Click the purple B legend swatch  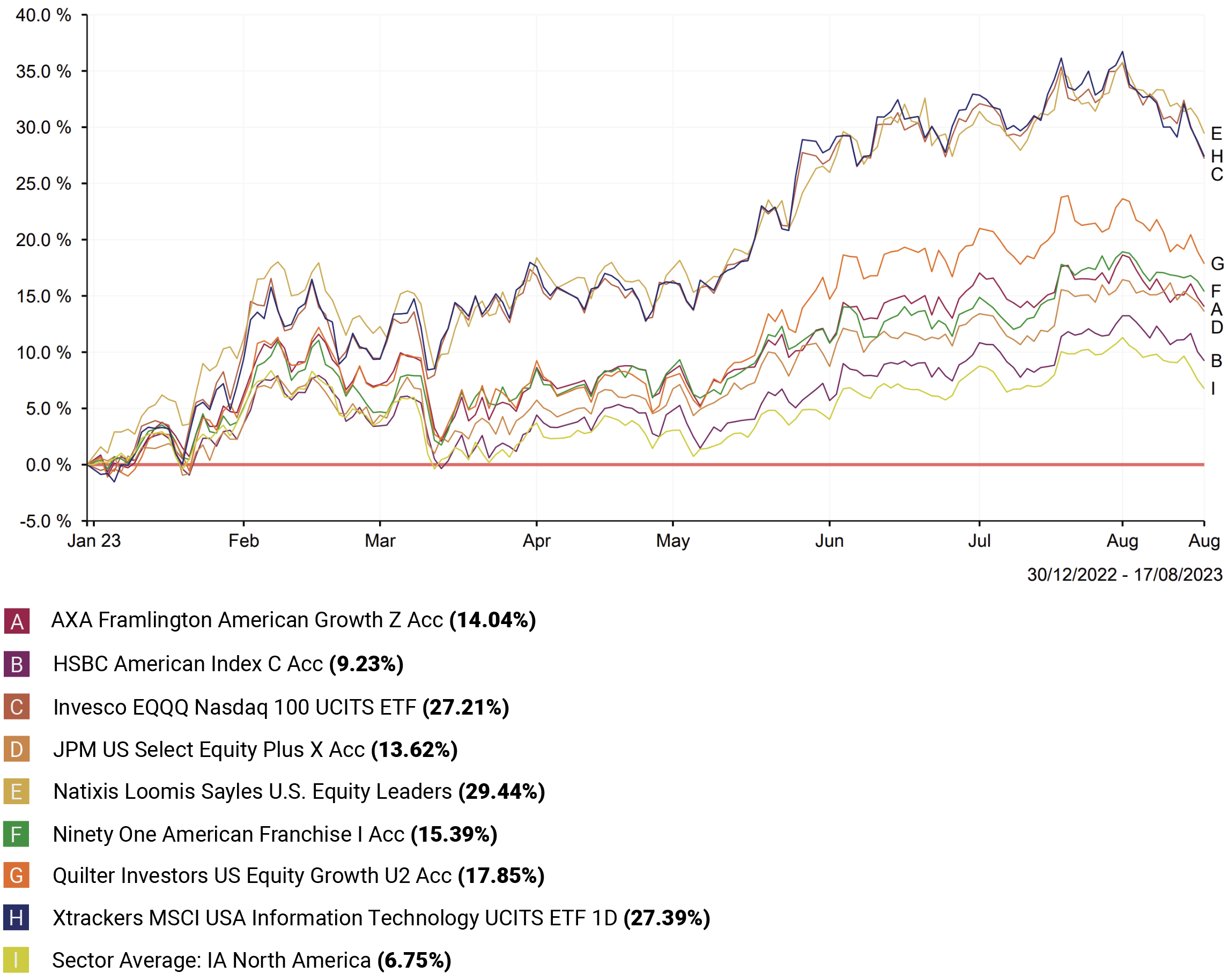(17, 665)
